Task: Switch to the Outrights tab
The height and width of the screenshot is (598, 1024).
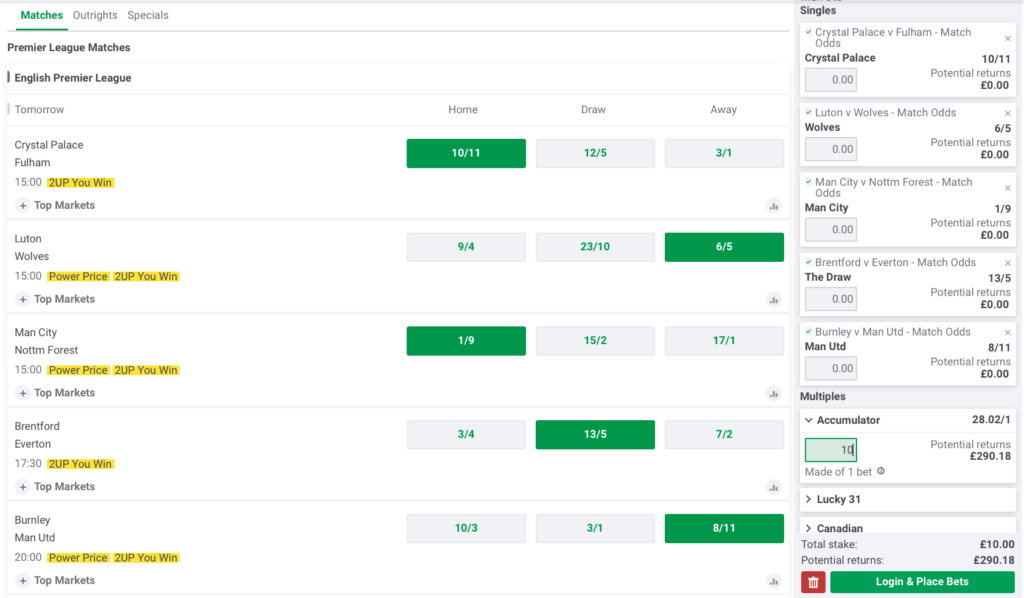Action: 95,15
